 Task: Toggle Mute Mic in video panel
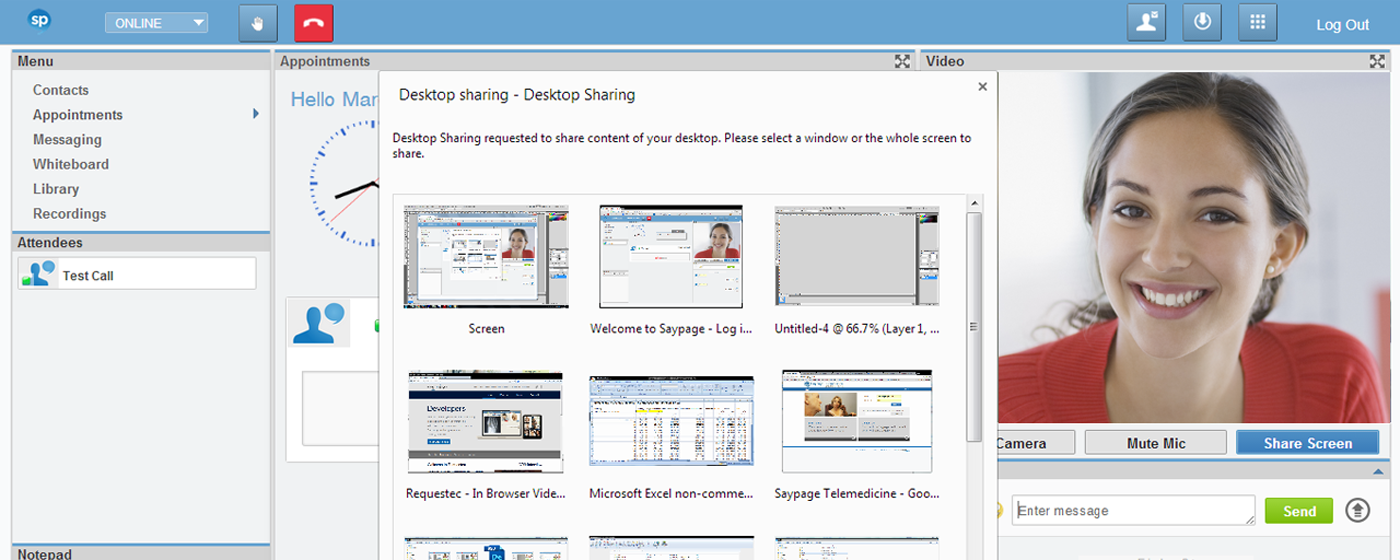[x=1155, y=443]
